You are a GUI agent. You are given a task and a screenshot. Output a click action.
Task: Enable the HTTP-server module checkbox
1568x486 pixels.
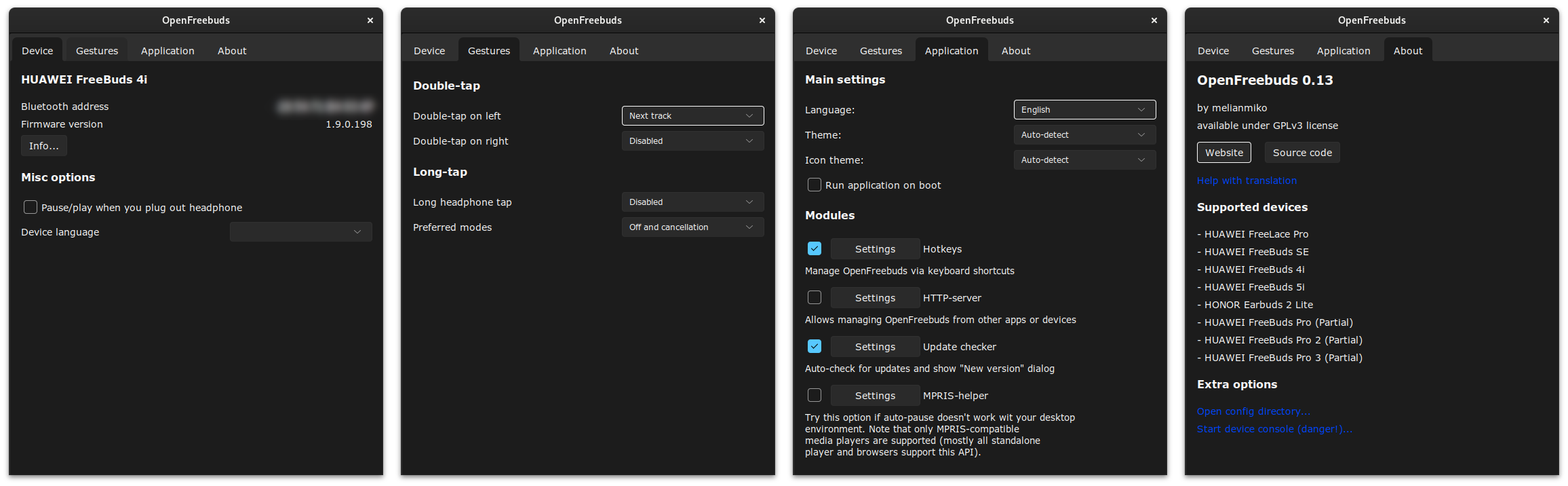click(x=815, y=297)
